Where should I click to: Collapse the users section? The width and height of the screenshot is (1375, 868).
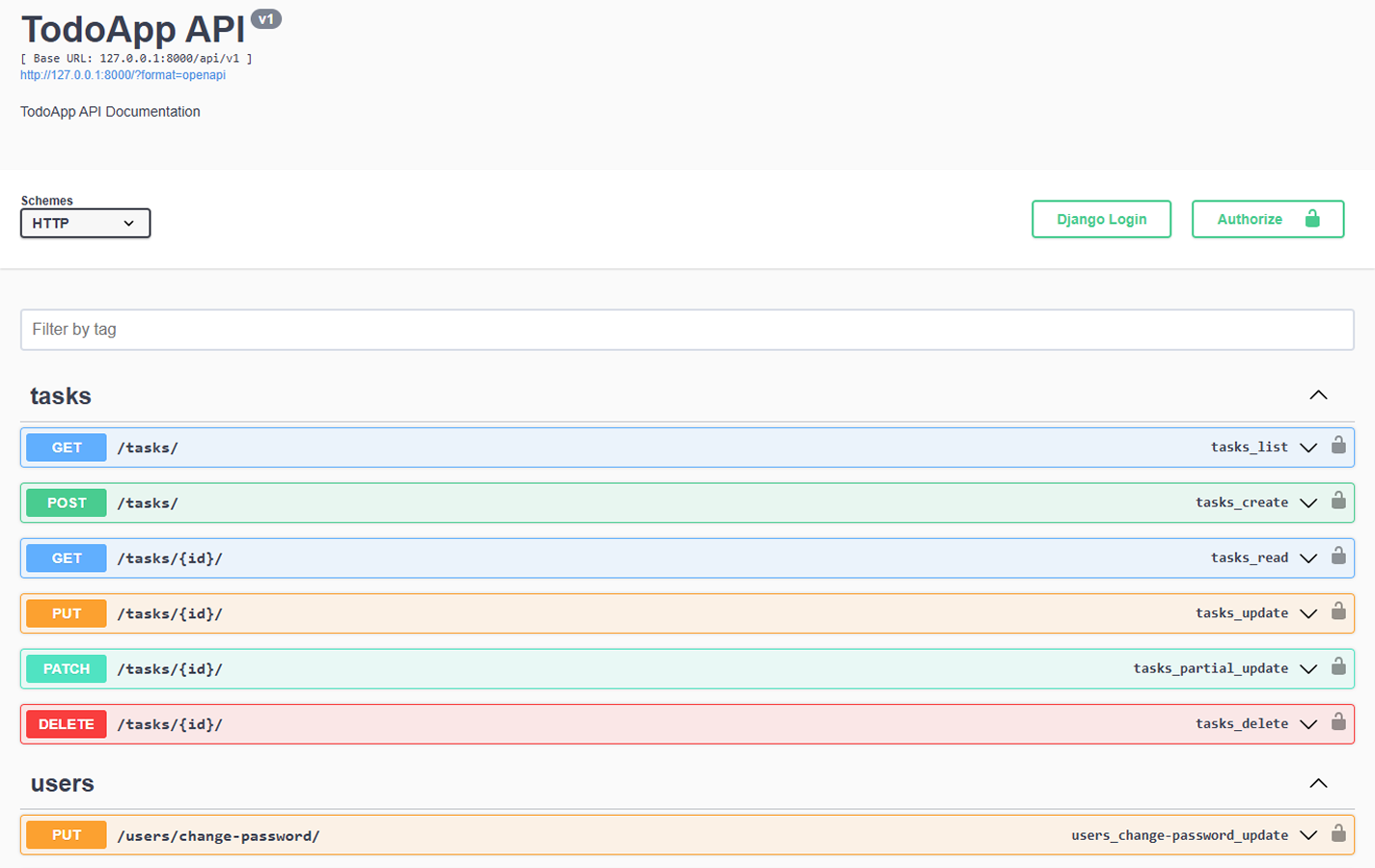(x=1318, y=783)
